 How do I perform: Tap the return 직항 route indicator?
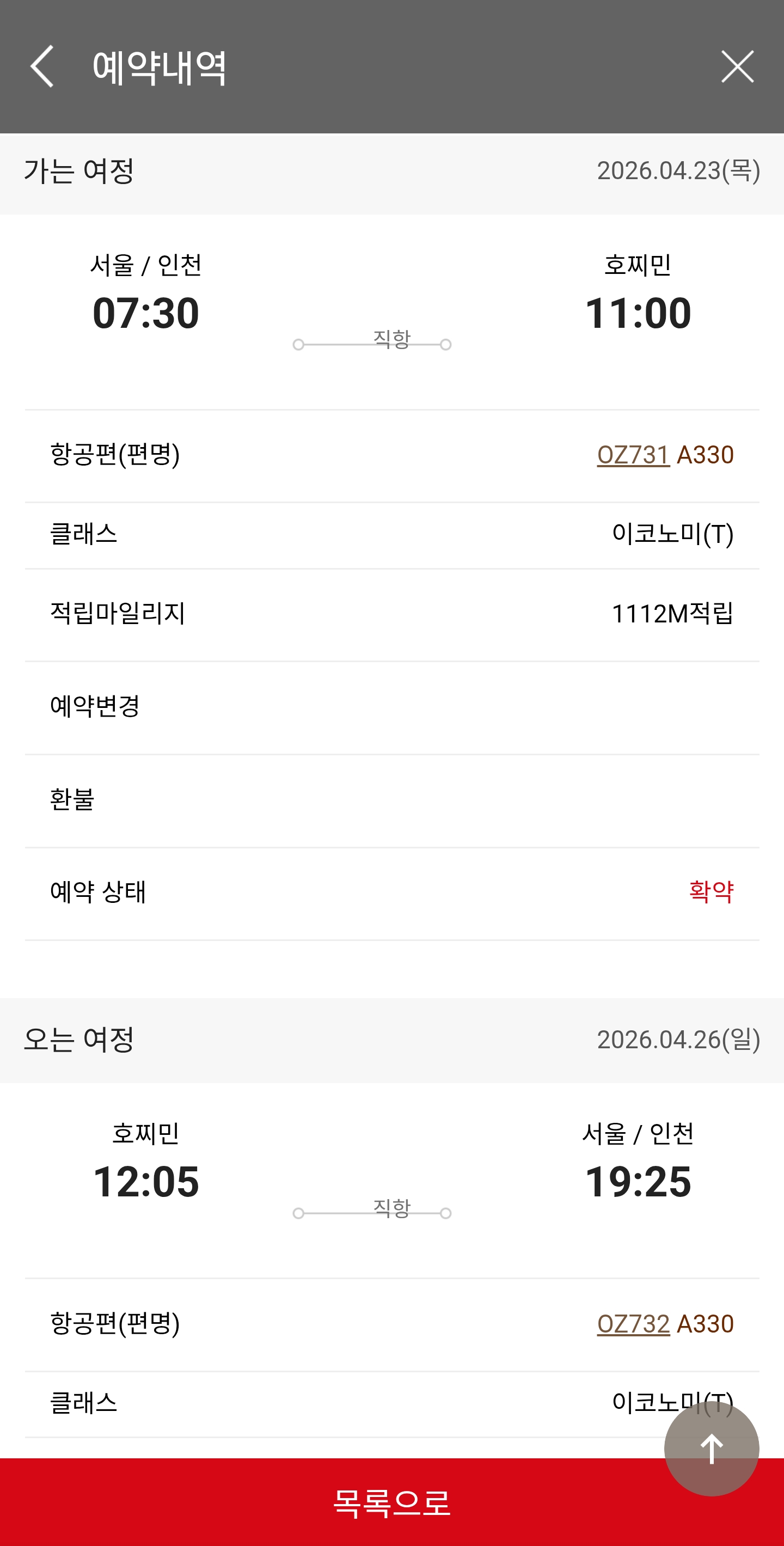coord(391,1209)
